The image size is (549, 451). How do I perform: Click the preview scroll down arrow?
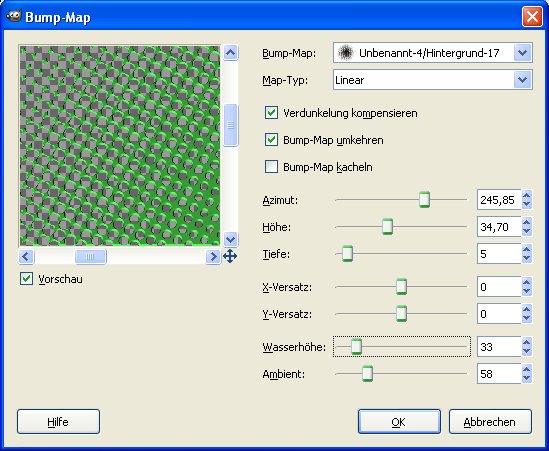[x=230, y=240]
